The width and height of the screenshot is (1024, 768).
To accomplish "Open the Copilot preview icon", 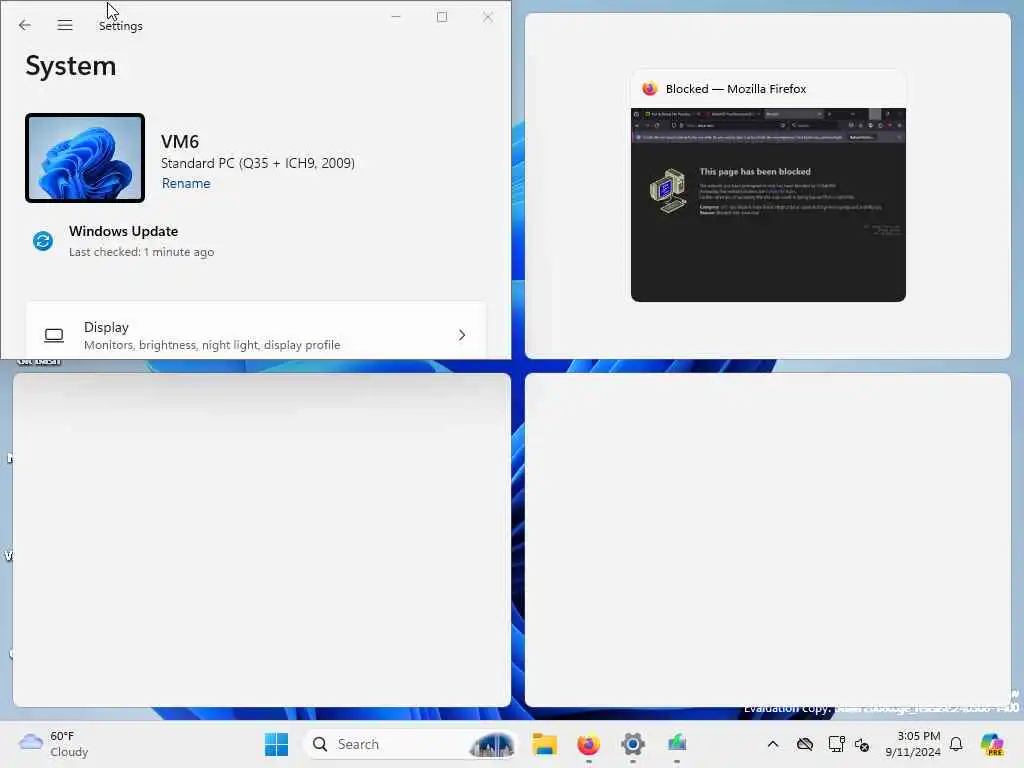I will pyautogui.click(x=992, y=744).
